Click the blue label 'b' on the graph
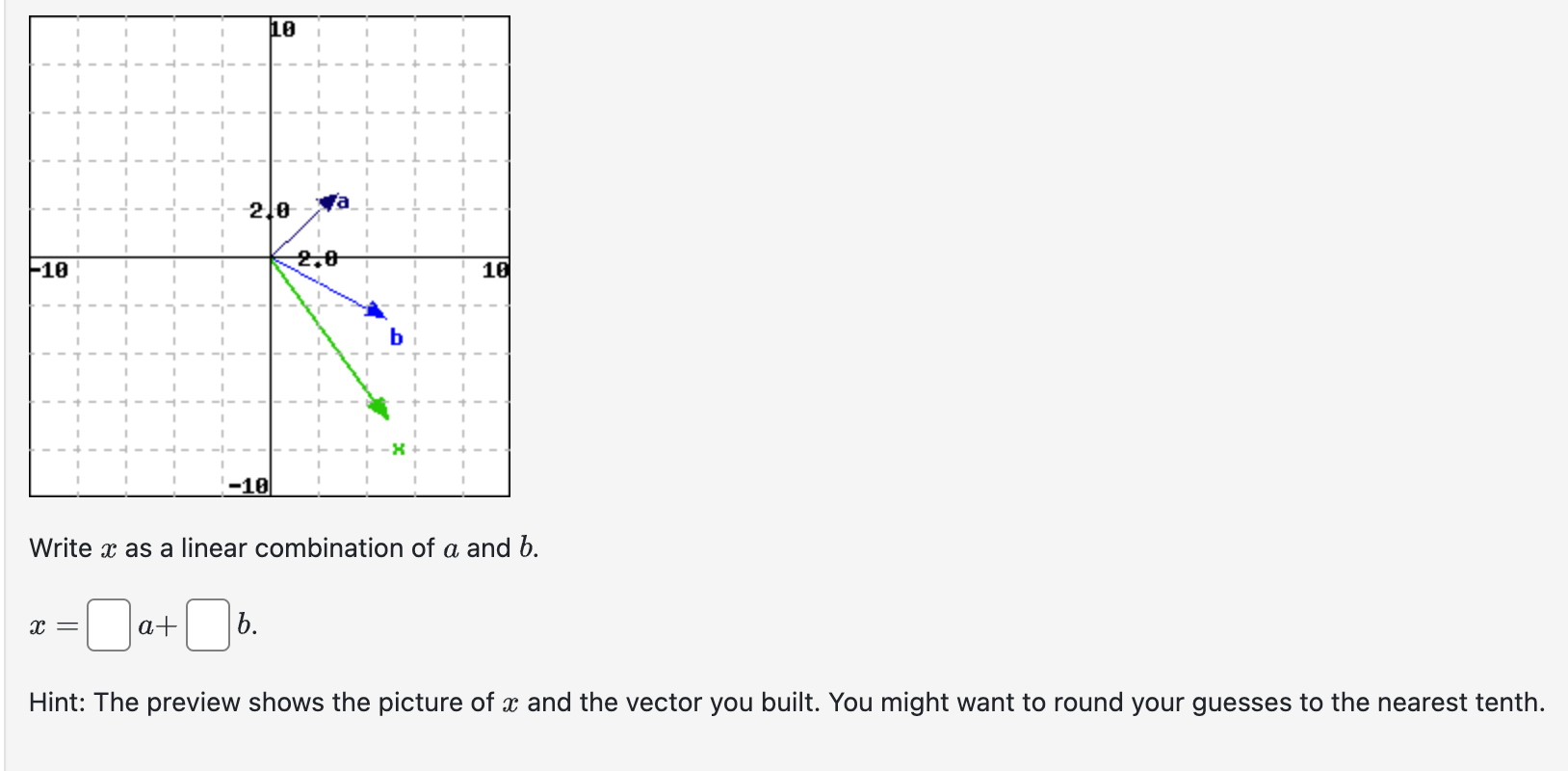 (394, 338)
